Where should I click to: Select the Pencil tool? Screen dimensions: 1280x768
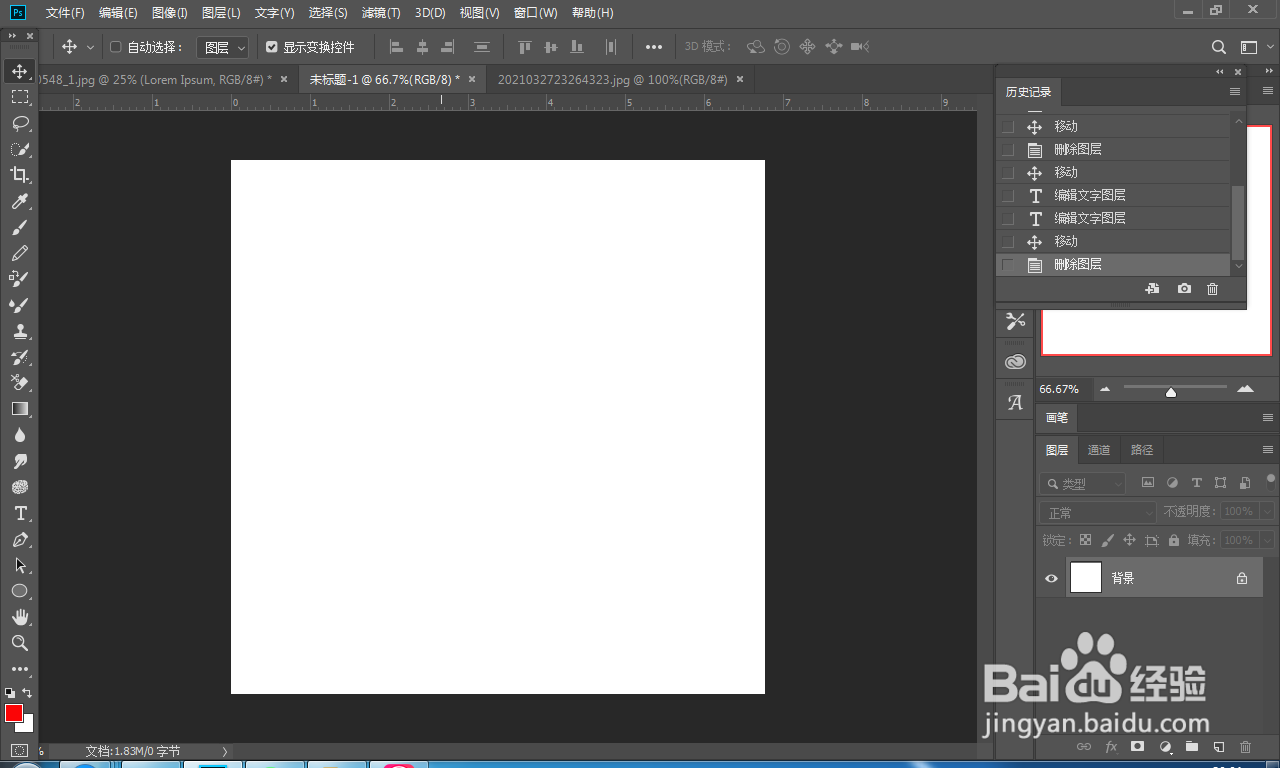[19, 253]
